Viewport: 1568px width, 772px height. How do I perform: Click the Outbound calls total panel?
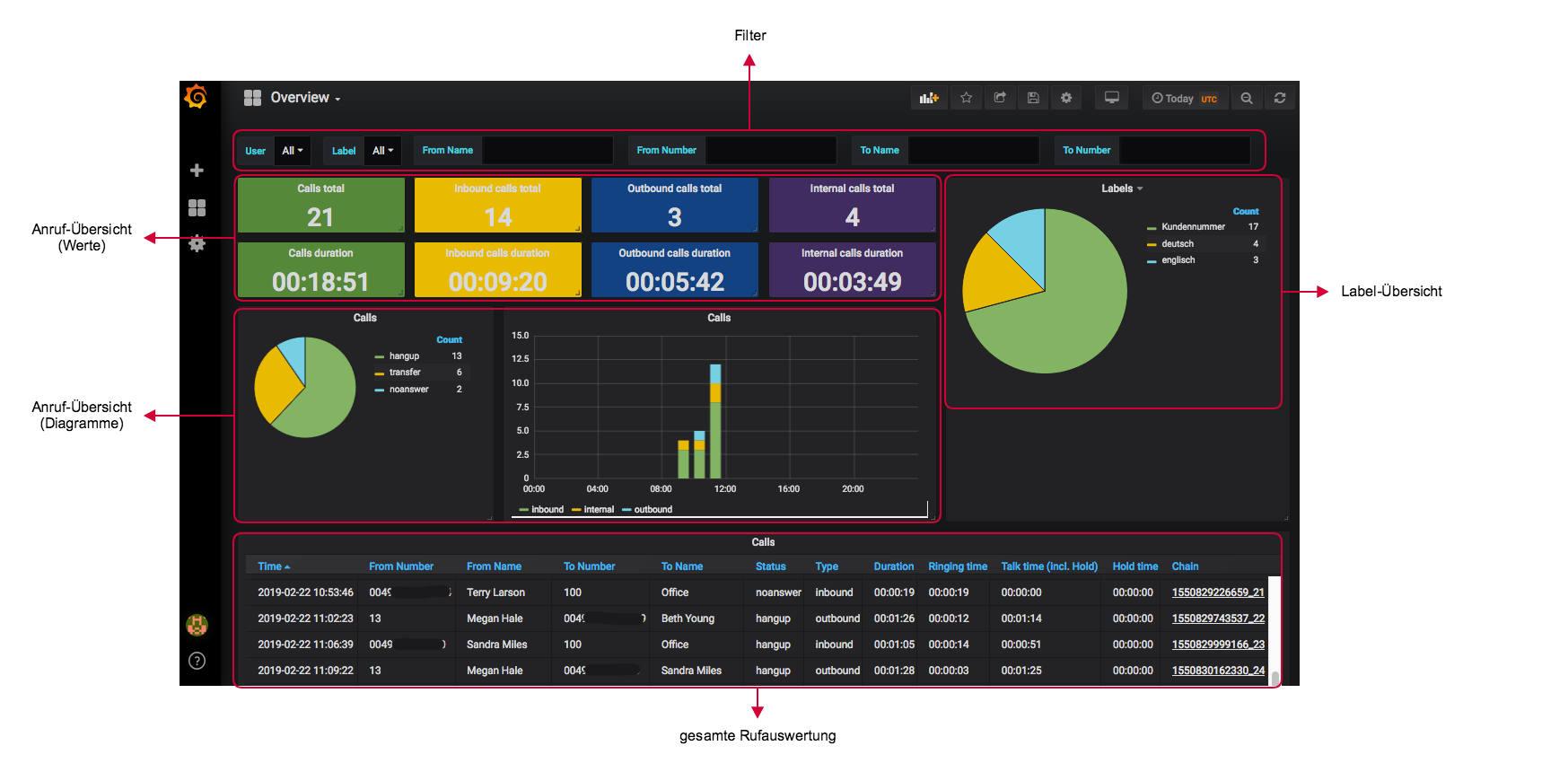(x=674, y=205)
